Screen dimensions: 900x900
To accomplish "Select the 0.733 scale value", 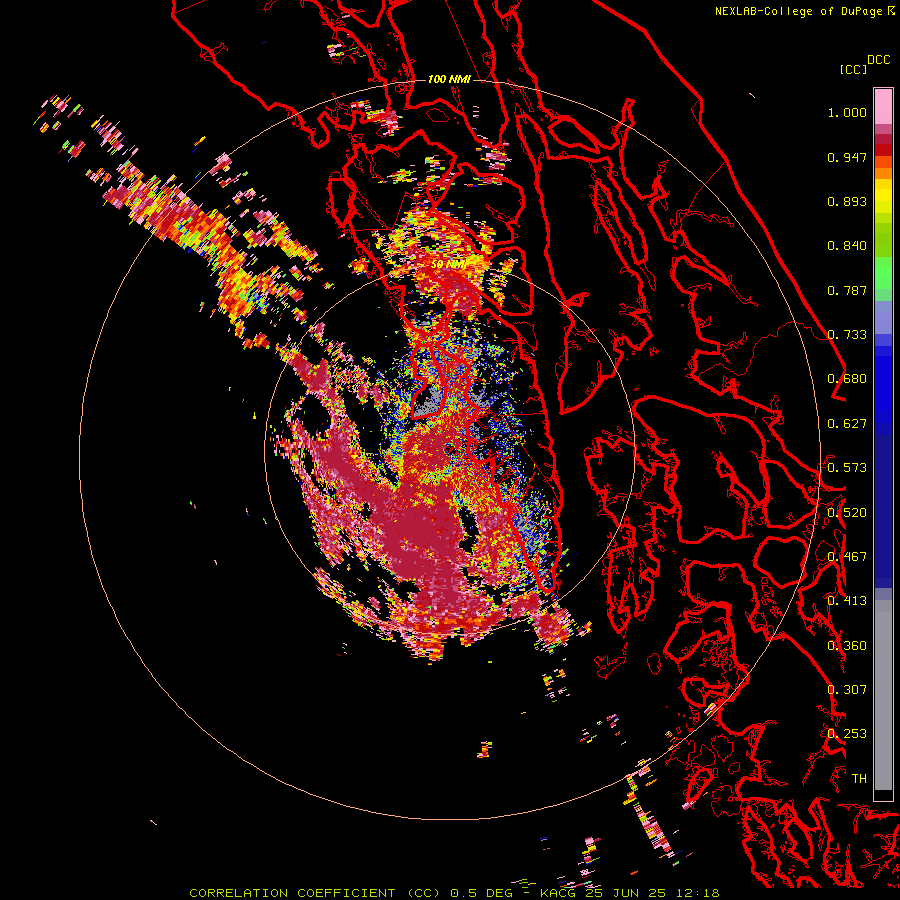I will (847, 335).
